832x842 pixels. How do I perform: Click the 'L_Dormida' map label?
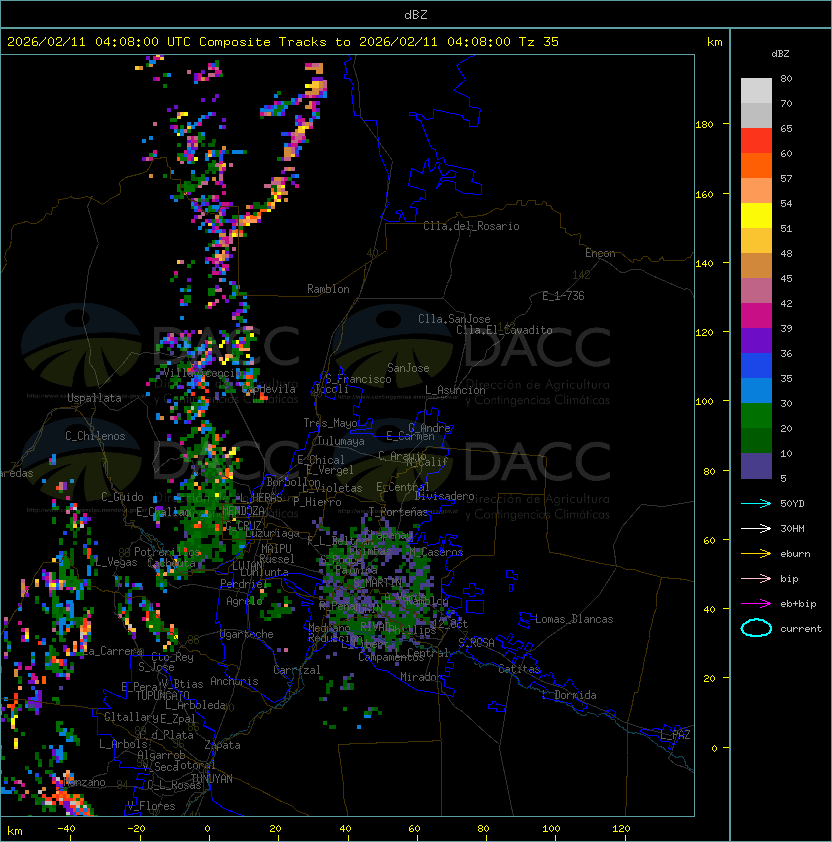tap(569, 695)
